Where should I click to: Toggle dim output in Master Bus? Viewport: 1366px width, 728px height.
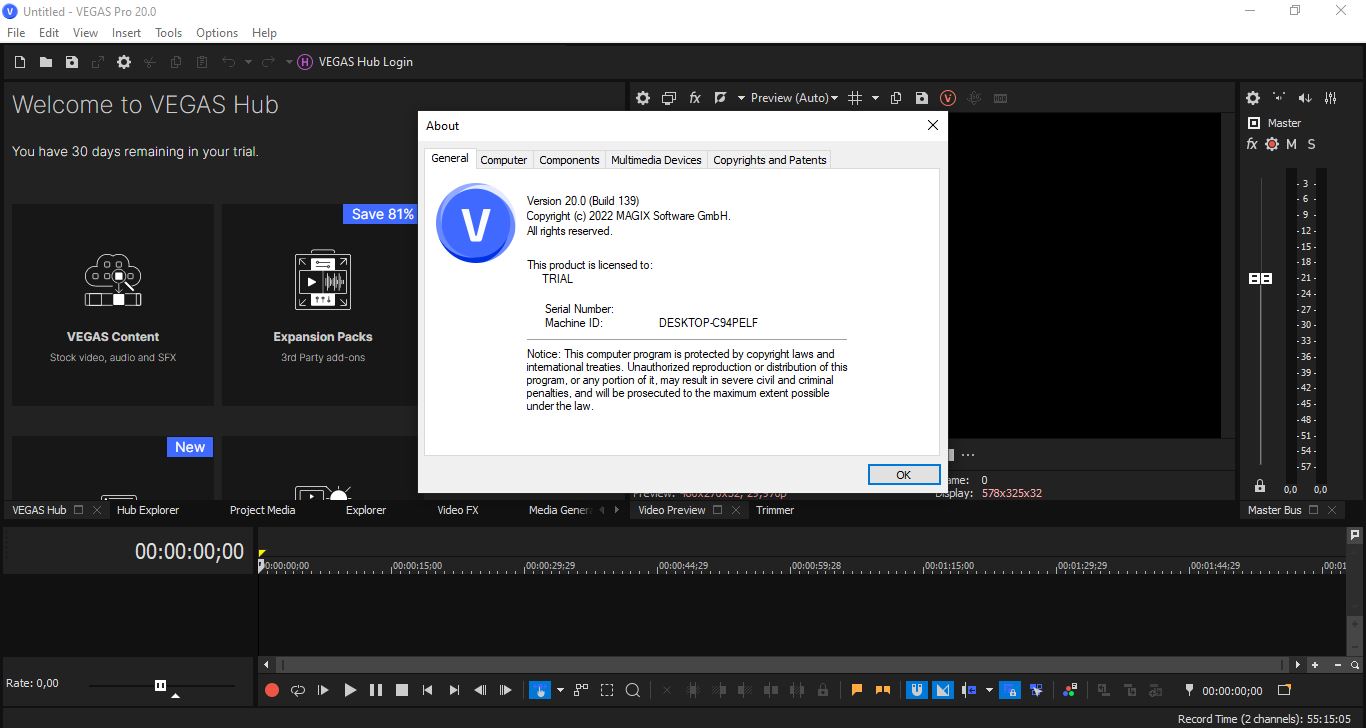click(1305, 98)
